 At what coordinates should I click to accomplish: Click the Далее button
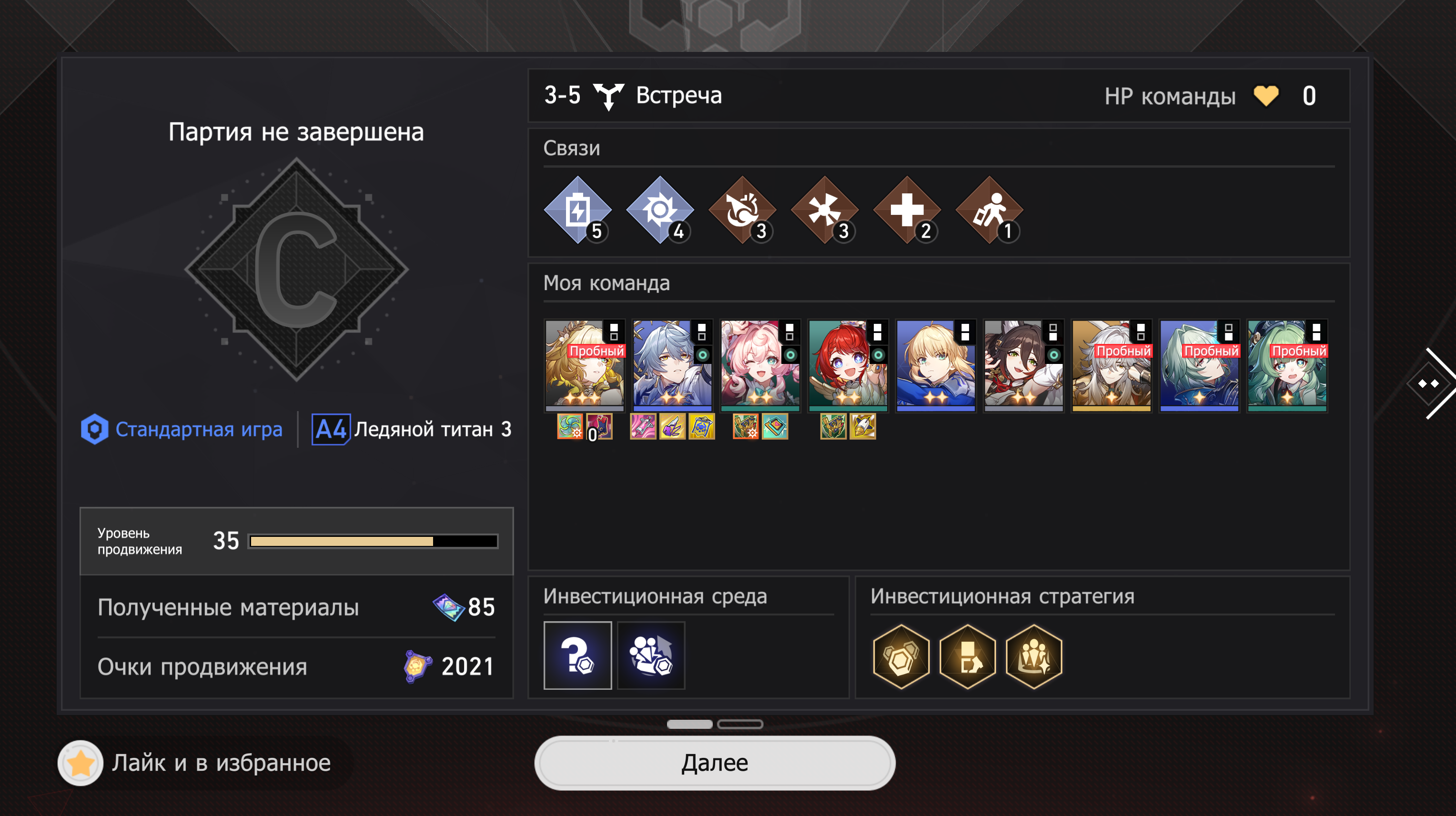[715, 764]
